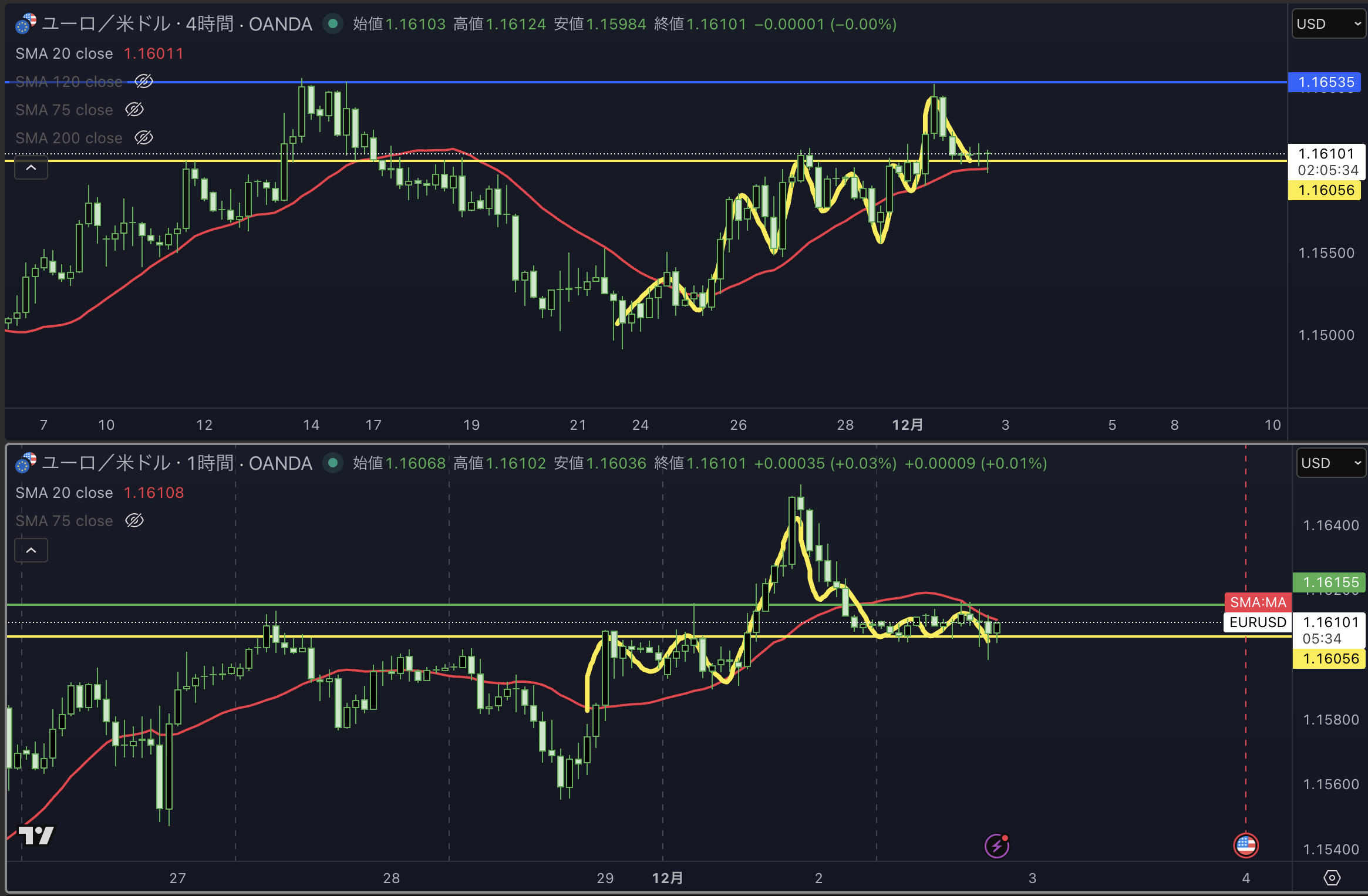
Task: Click the red SMA:MA price axis label
Action: coord(1257,602)
